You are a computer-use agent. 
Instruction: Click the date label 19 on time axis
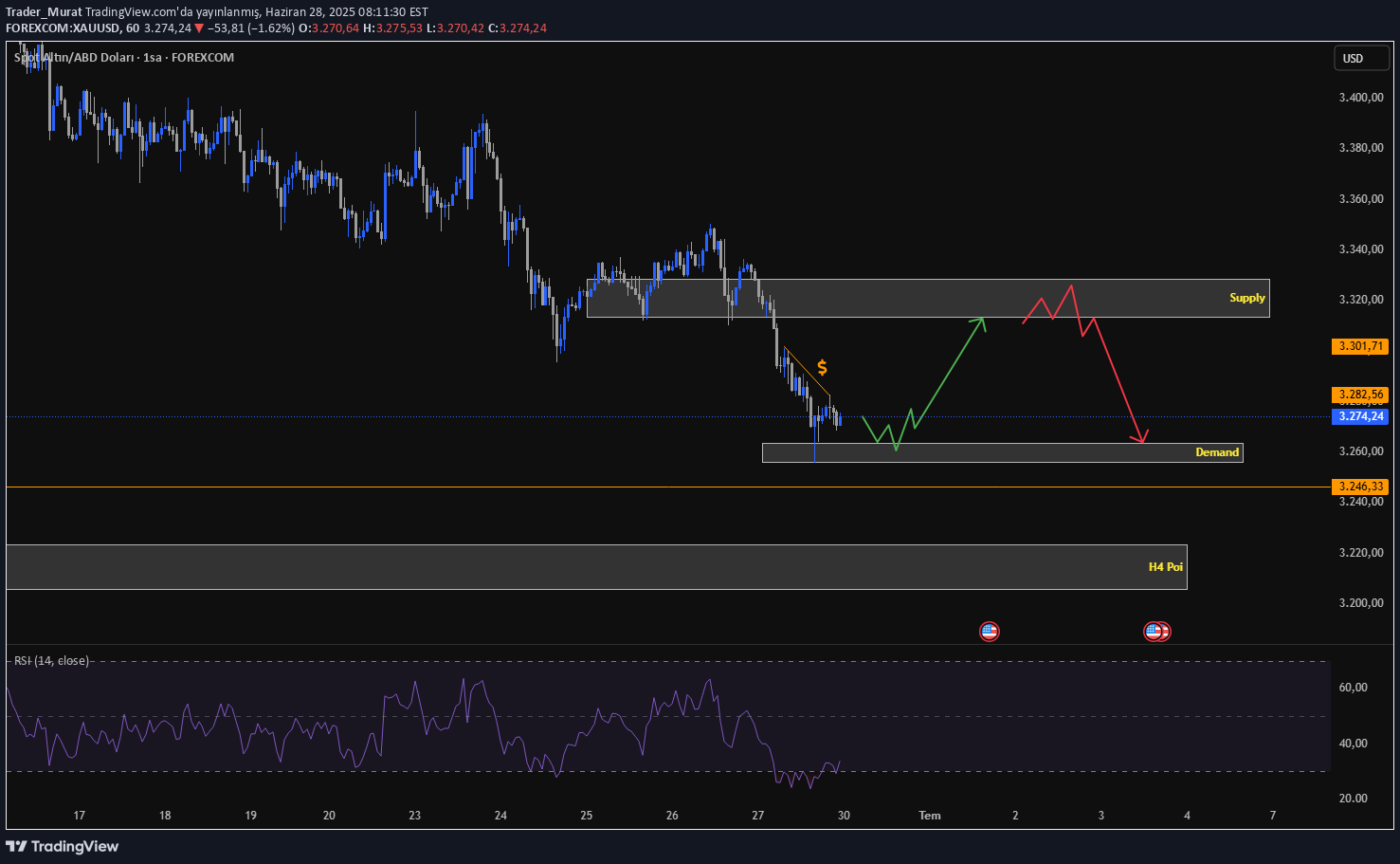pos(250,816)
